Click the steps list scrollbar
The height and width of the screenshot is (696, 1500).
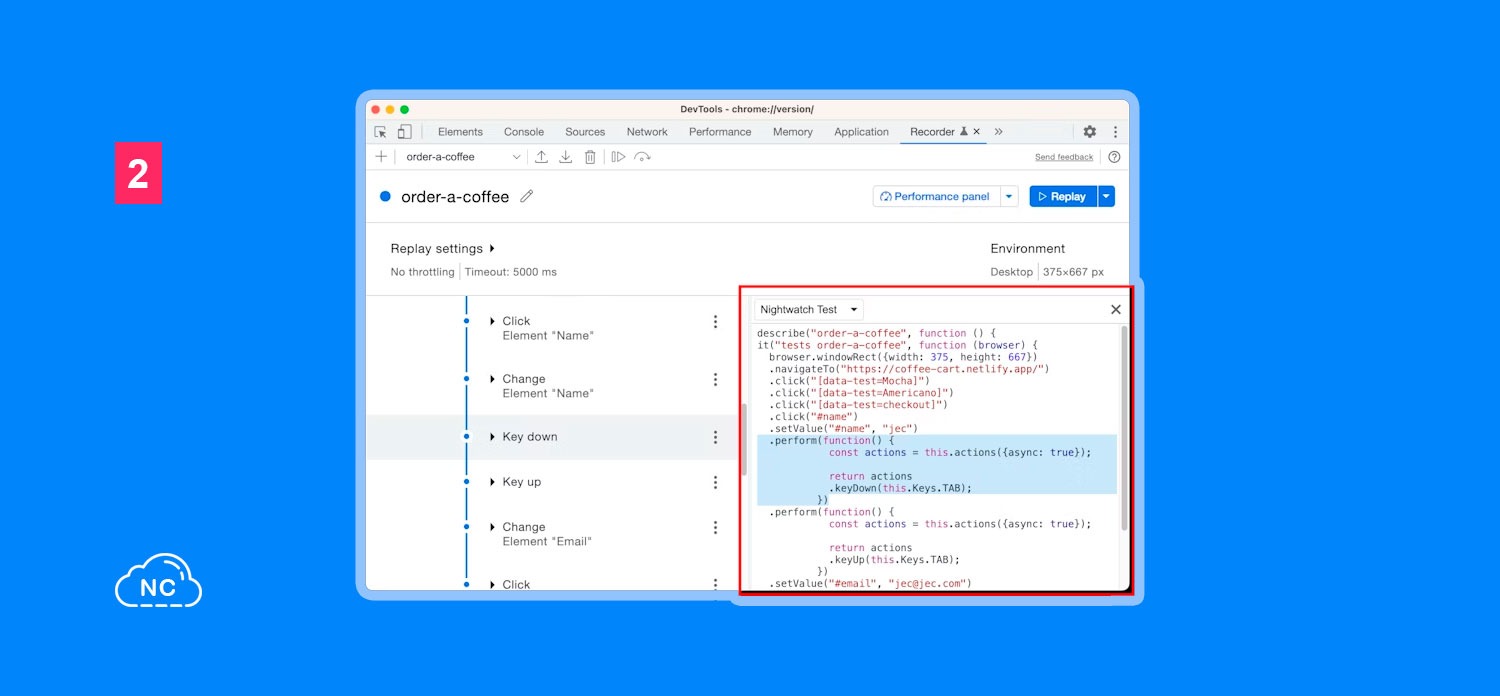(x=745, y=439)
